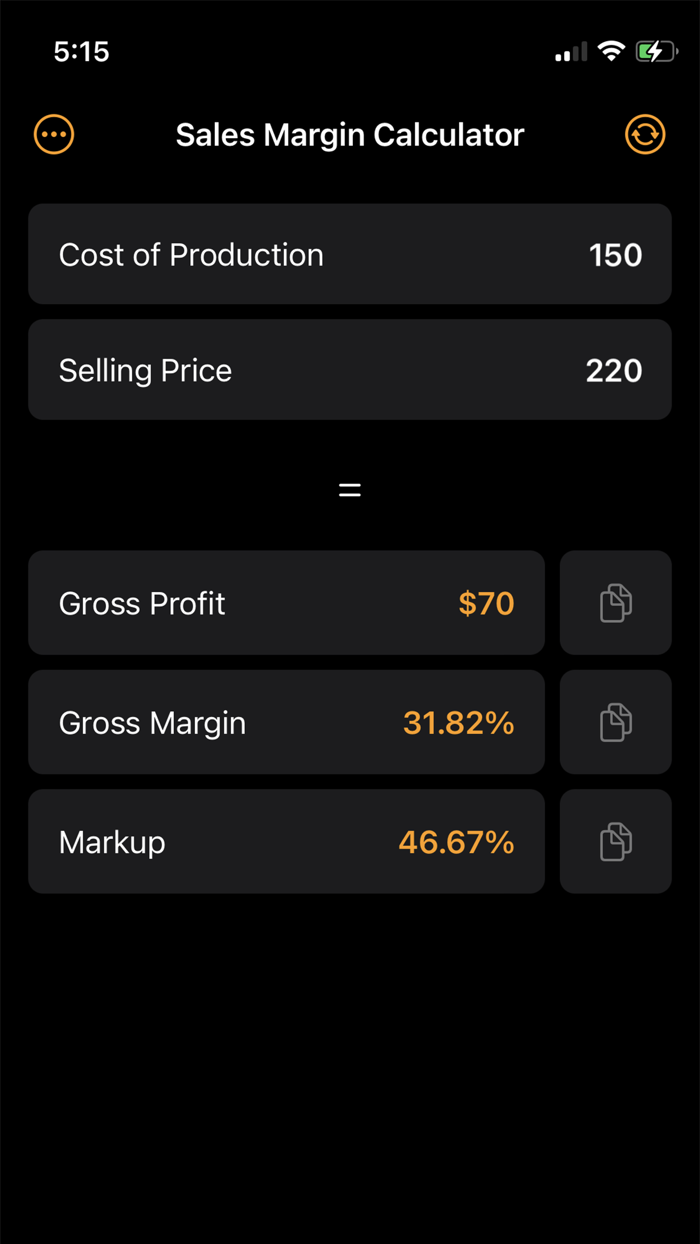Image resolution: width=700 pixels, height=1244 pixels.
Task: Tap the Markup result row
Action: 286,841
